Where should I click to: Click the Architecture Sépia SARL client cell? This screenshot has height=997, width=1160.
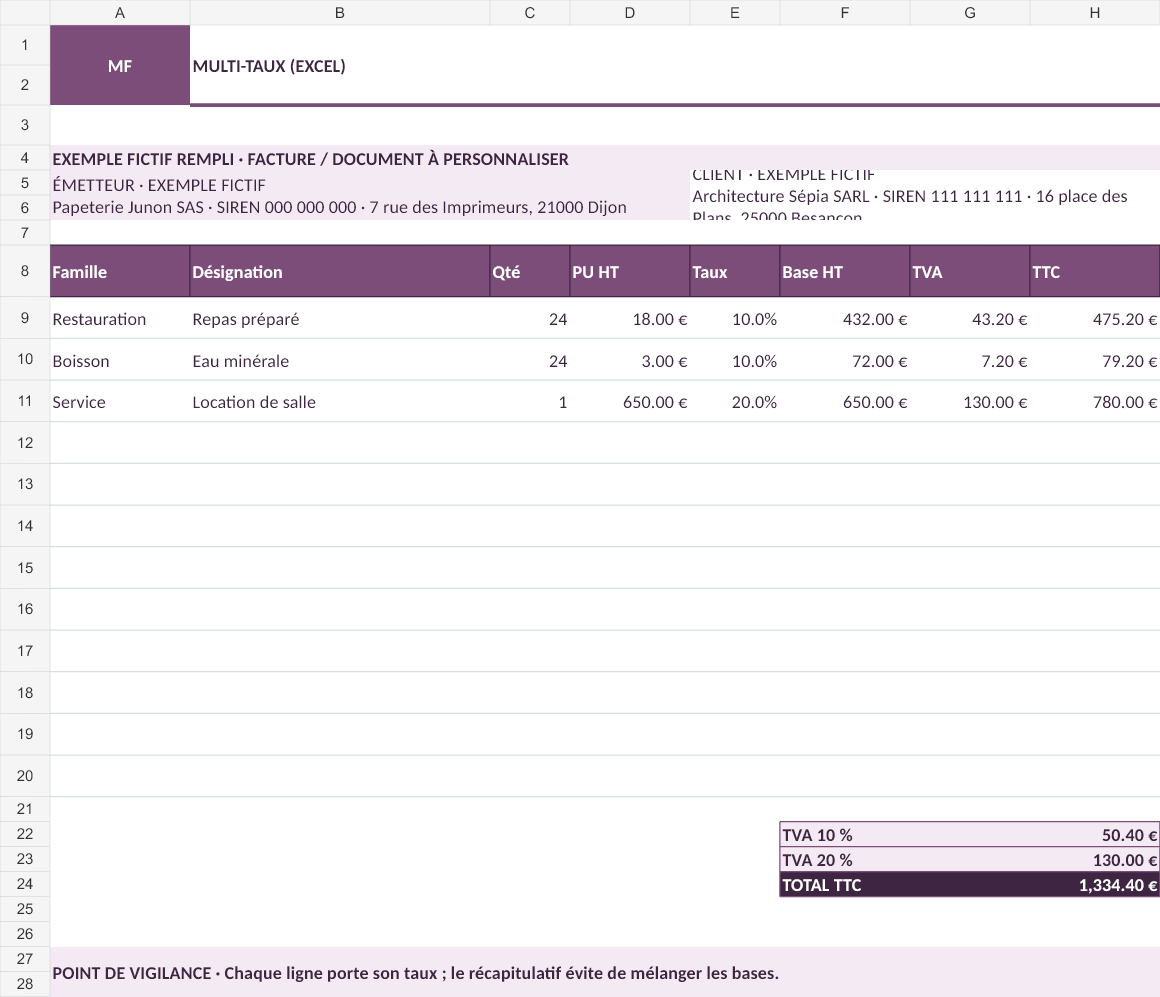(925, 196)
